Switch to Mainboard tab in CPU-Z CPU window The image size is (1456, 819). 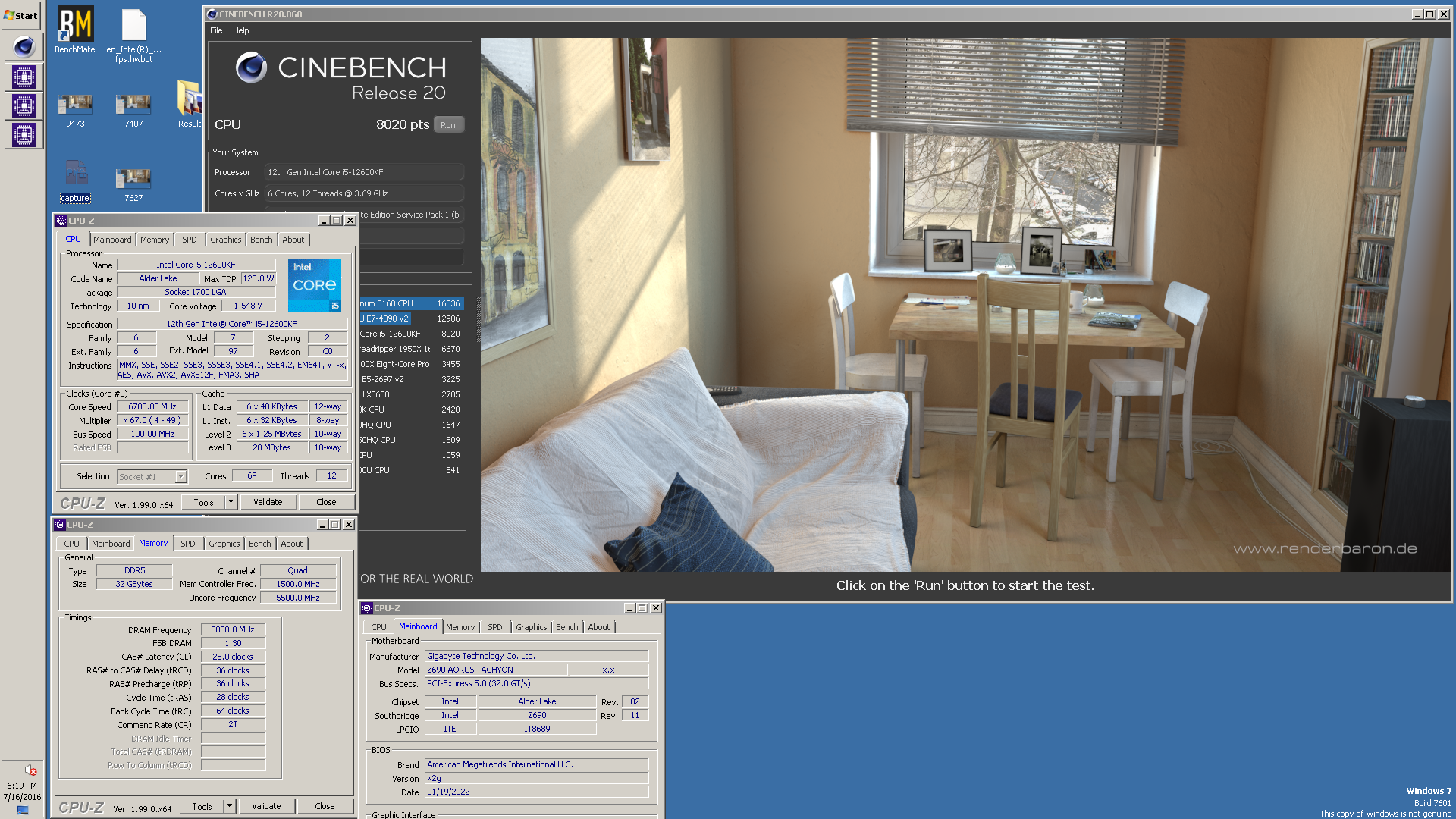[x=112, y=240]
